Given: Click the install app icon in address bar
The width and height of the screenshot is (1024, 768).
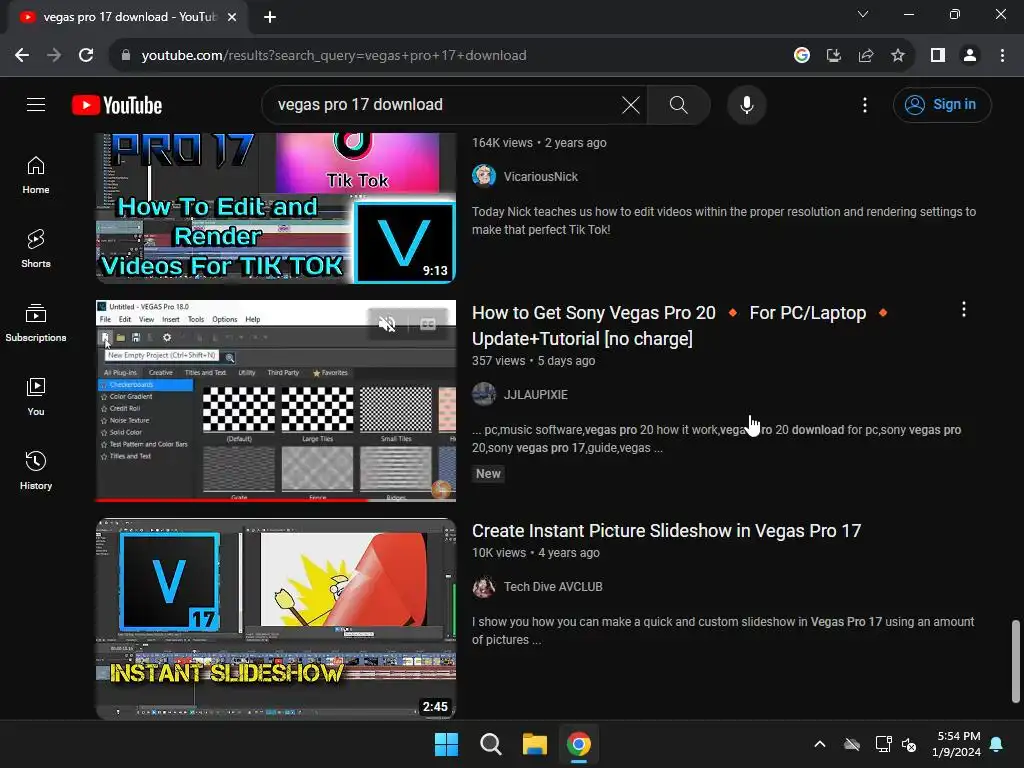Looking at the screenshot, I should pos(834,56).
